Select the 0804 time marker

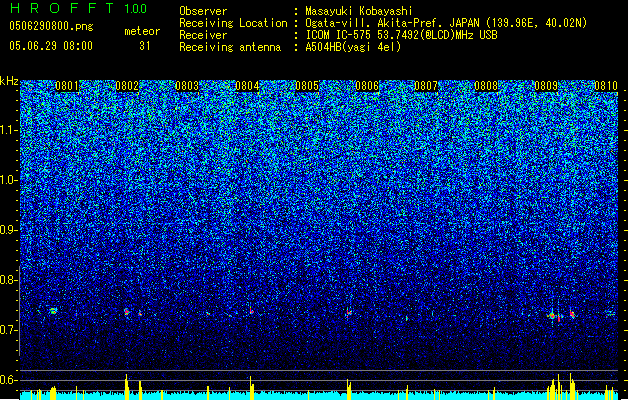tap(247, 86)
